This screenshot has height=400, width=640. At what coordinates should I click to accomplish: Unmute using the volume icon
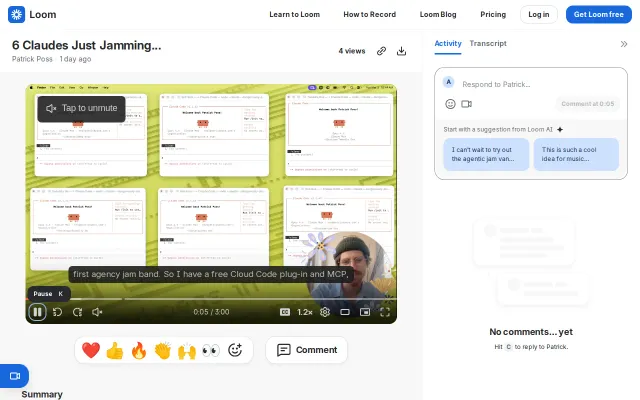click(97, 312)
